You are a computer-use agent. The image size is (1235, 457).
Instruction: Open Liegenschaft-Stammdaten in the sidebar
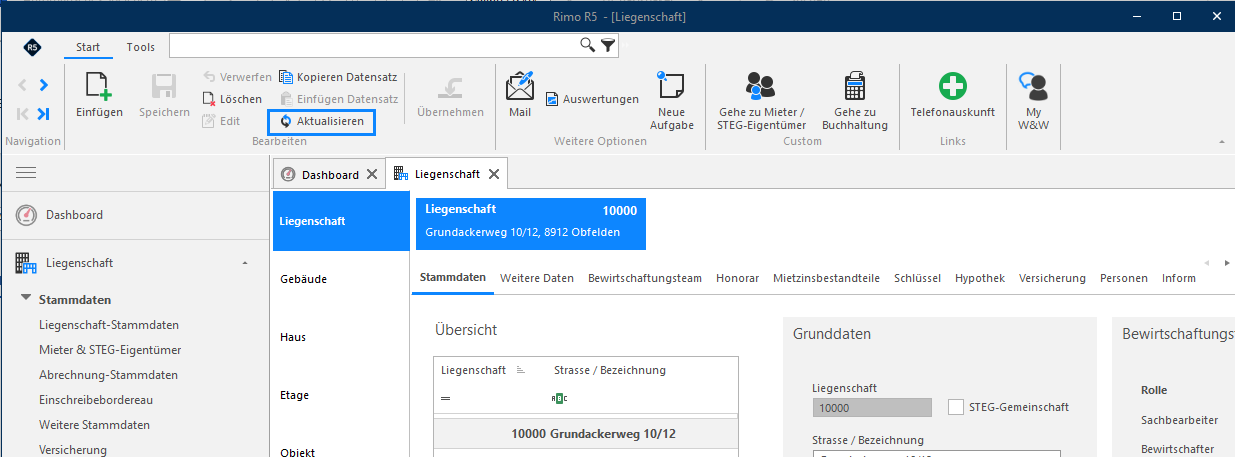tap(109, 325)
